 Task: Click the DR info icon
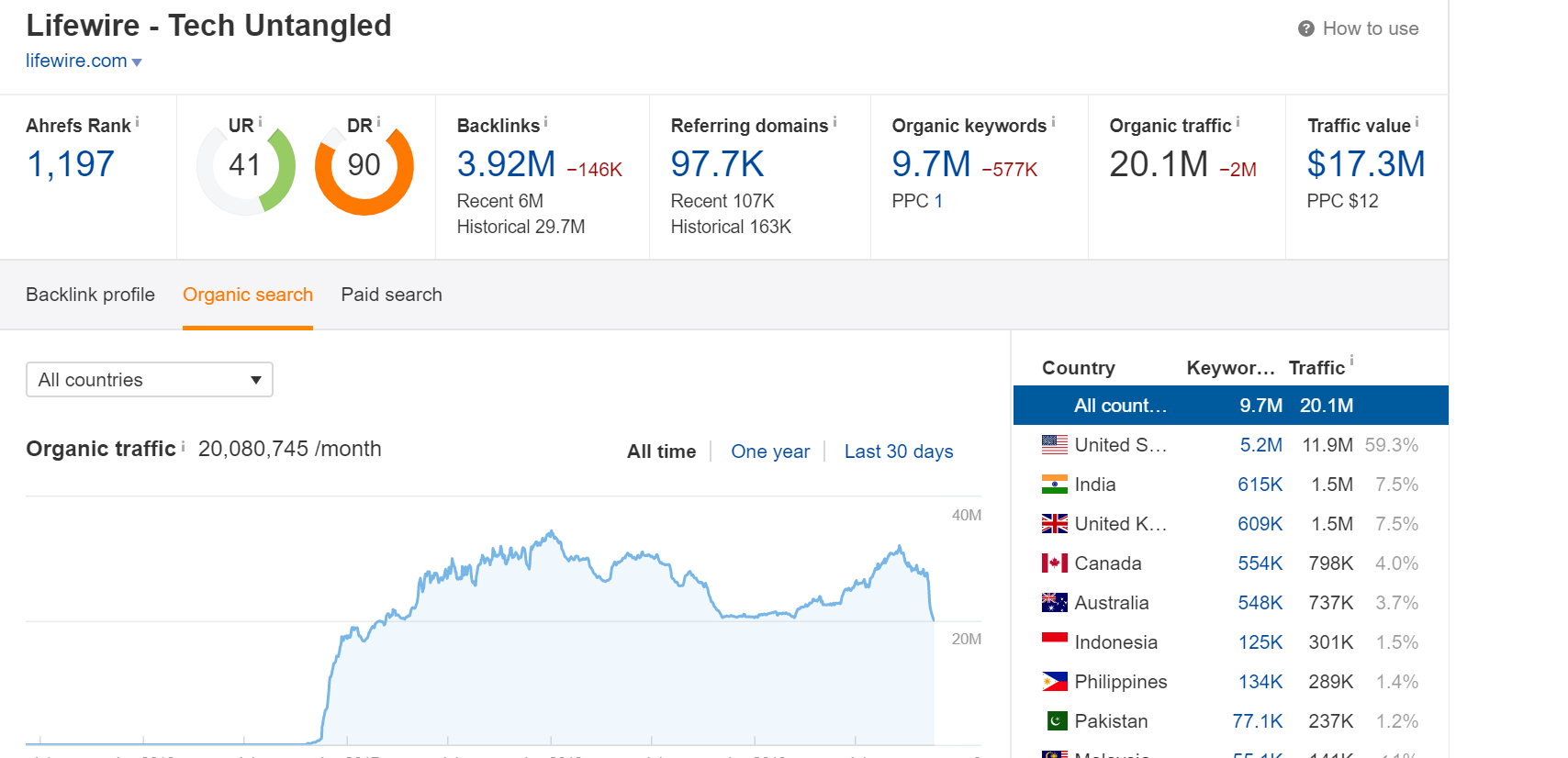[378, 121]
